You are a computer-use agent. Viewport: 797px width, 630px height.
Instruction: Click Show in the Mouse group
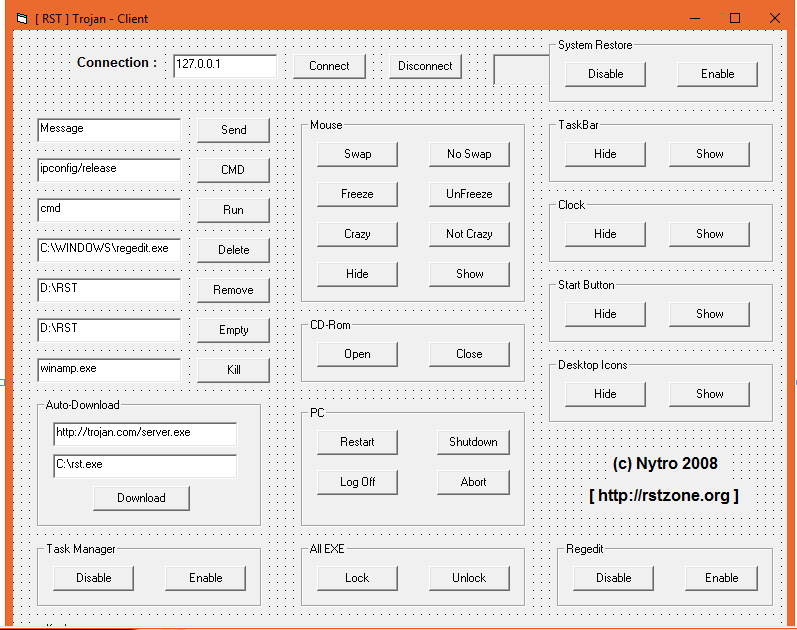click(x=469, y=274)
